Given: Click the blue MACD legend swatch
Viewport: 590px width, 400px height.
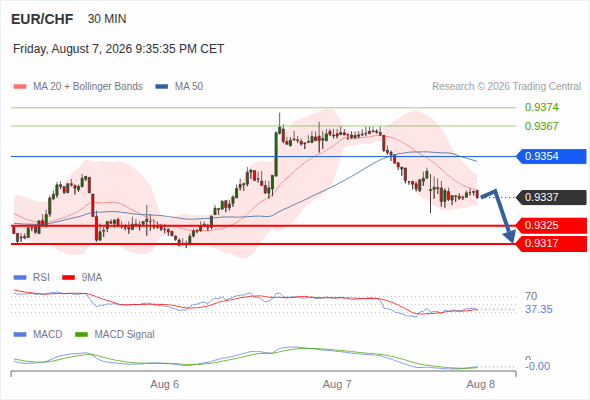Looking at the screenshot, I should click(20, 335).
